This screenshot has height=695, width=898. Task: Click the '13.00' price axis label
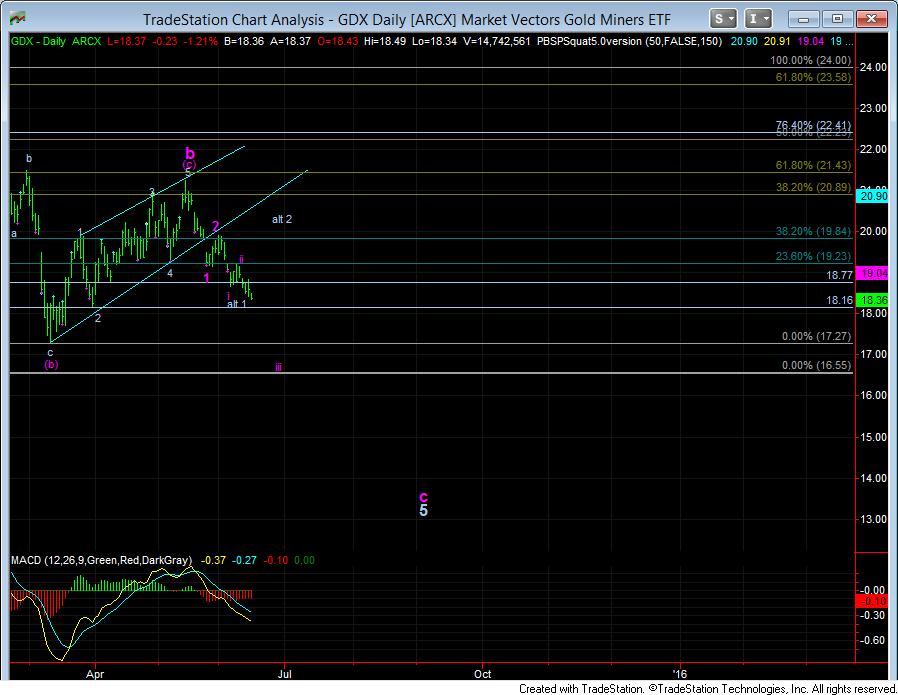(873, 519)
